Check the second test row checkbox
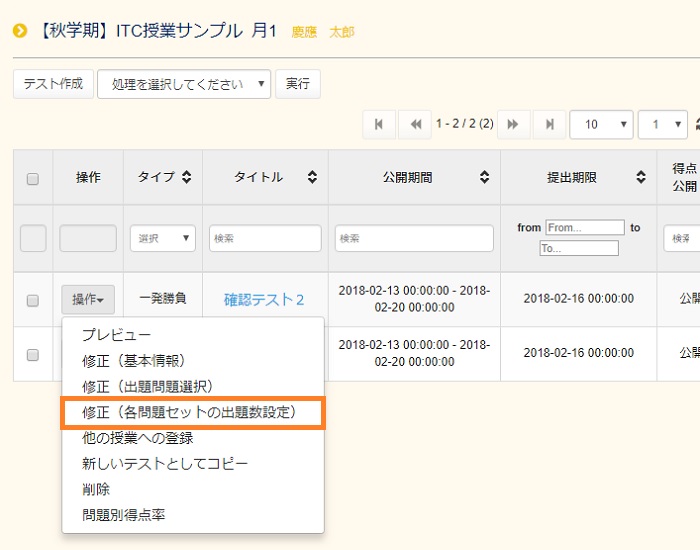The image size is (700, 550). click(x=33, y=354)
